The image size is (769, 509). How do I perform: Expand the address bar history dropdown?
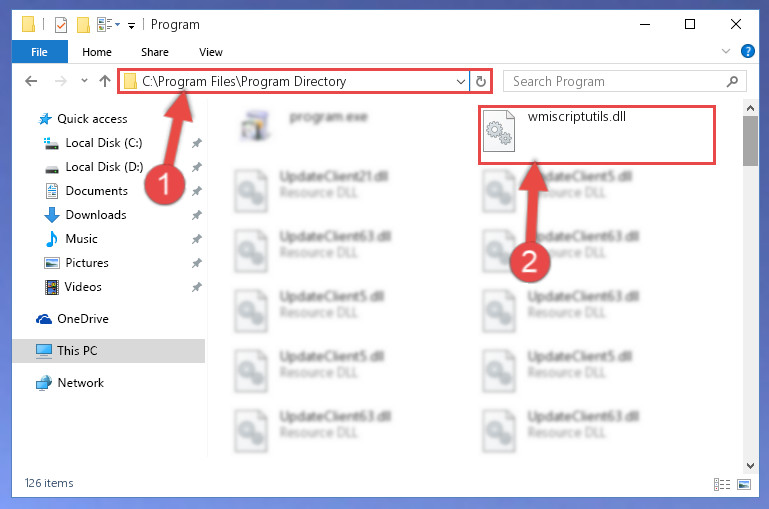click(x=461, y=81)
